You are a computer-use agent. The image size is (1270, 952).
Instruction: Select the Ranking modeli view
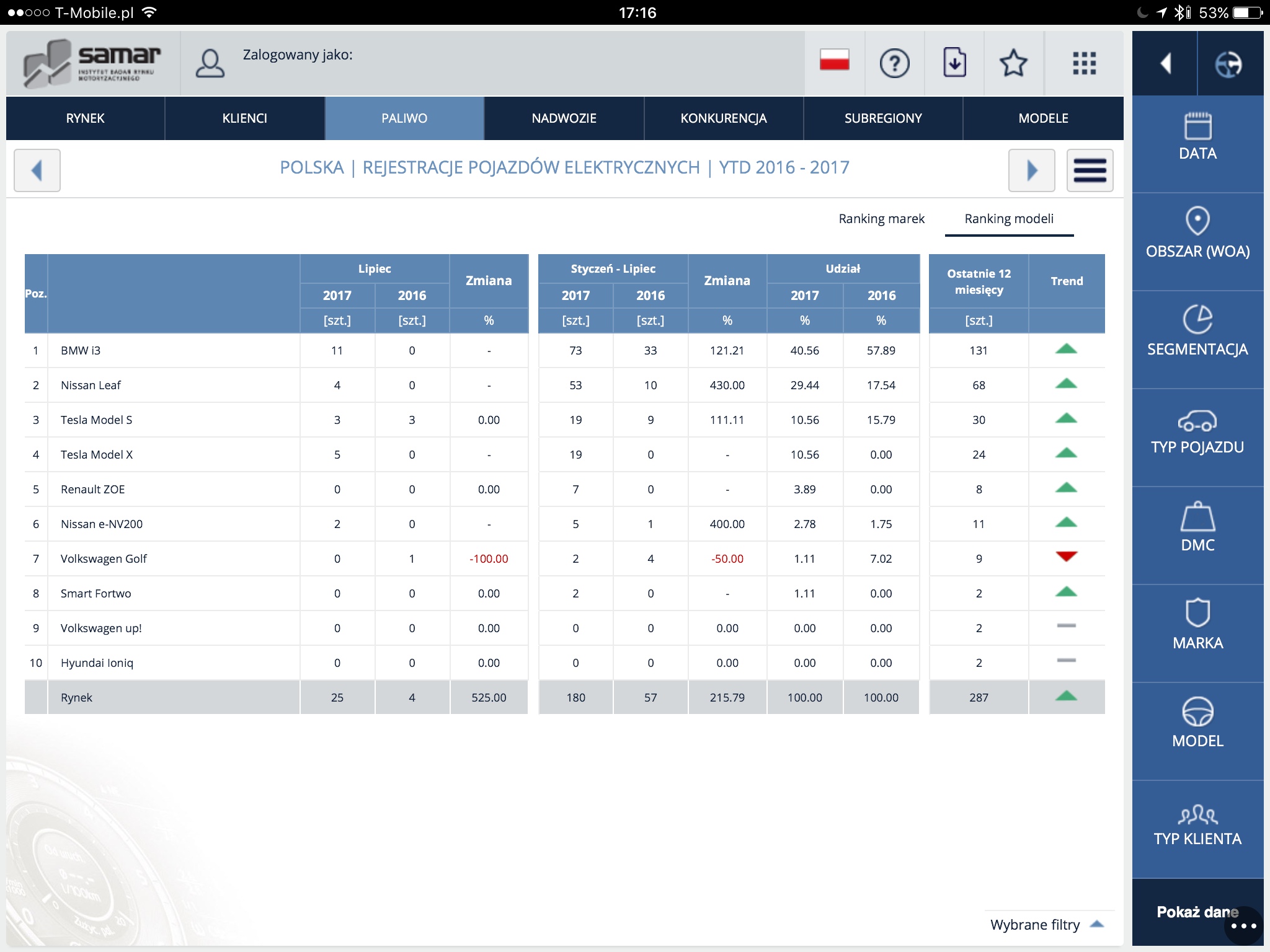click(1009, 219)
